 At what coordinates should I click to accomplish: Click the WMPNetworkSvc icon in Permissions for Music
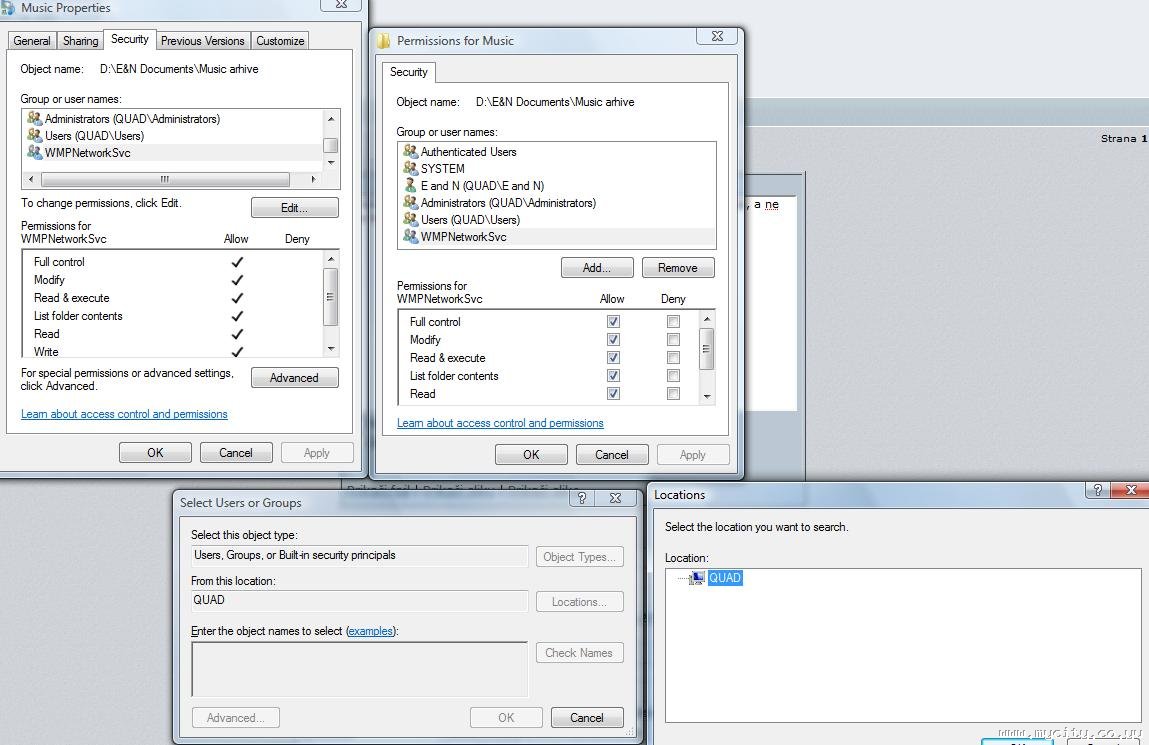pos(410,236)
